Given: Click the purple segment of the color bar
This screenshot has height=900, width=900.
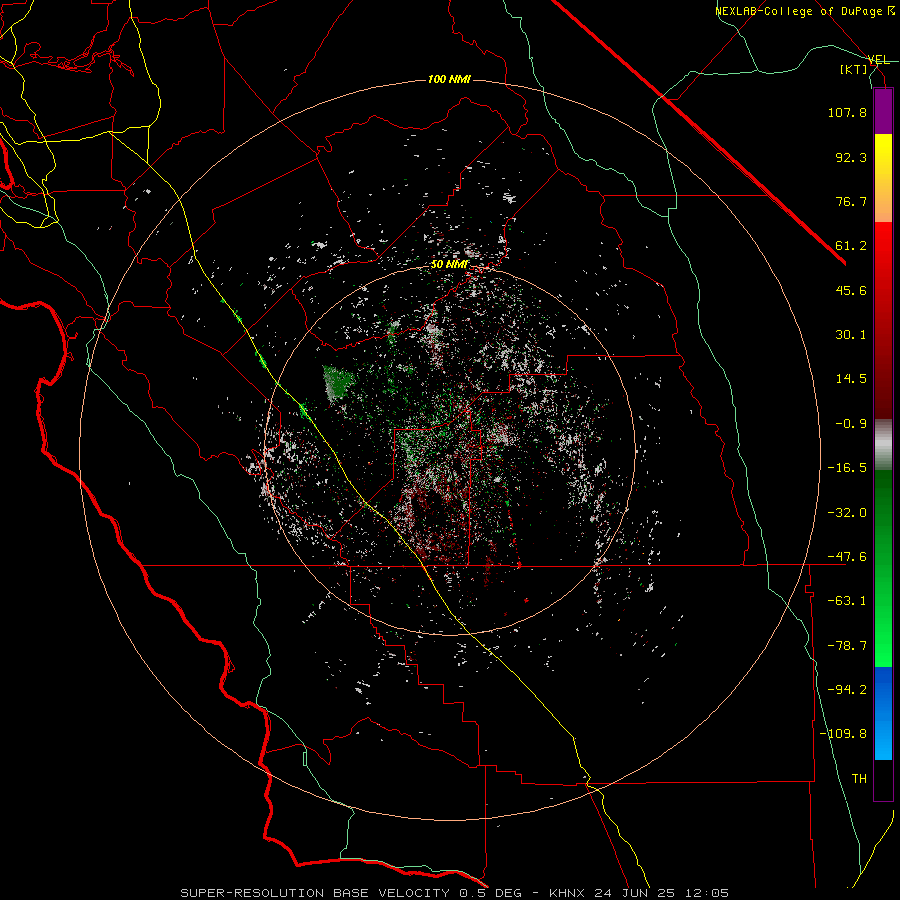Looking at the screenshot, I should [883, 111].
